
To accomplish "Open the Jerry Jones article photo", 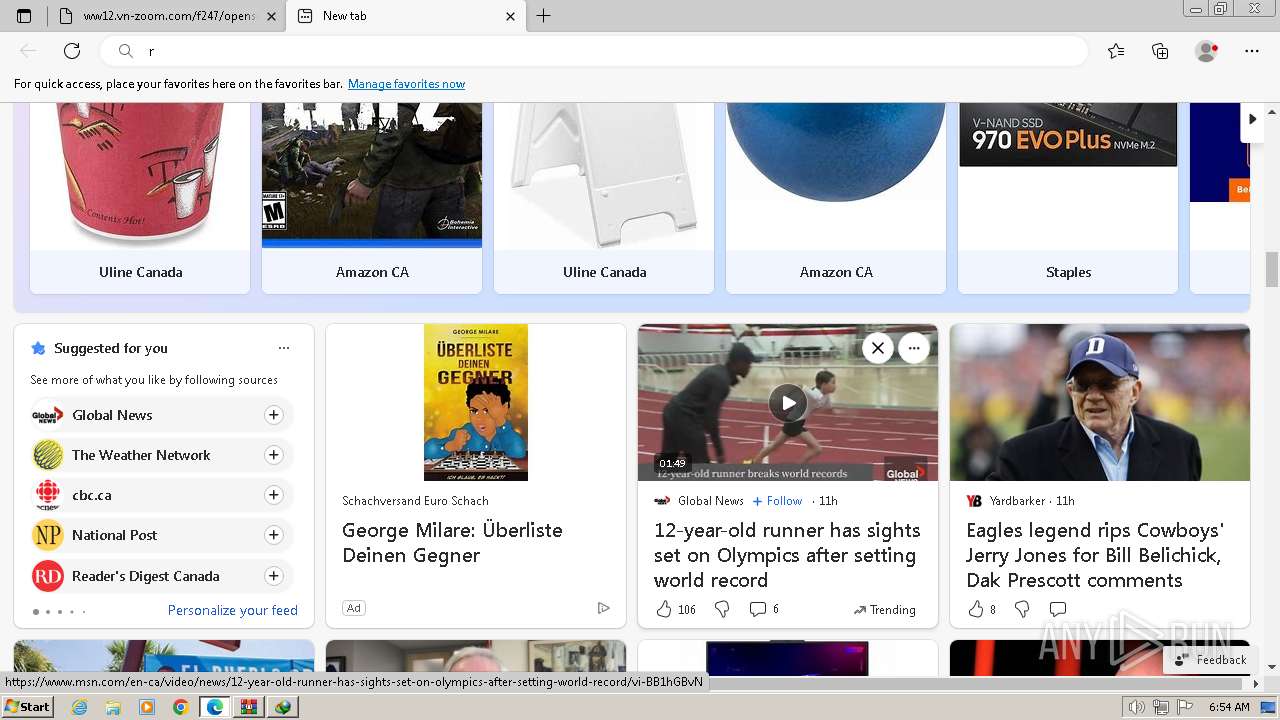I will coord(1100,402).
